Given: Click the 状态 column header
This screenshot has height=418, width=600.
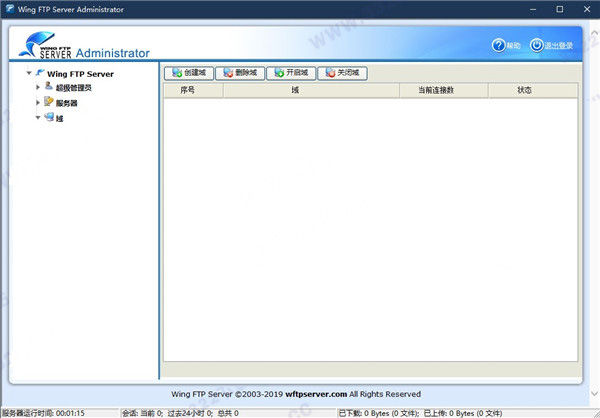Looking at the screenshot, I should coord(533,90).
